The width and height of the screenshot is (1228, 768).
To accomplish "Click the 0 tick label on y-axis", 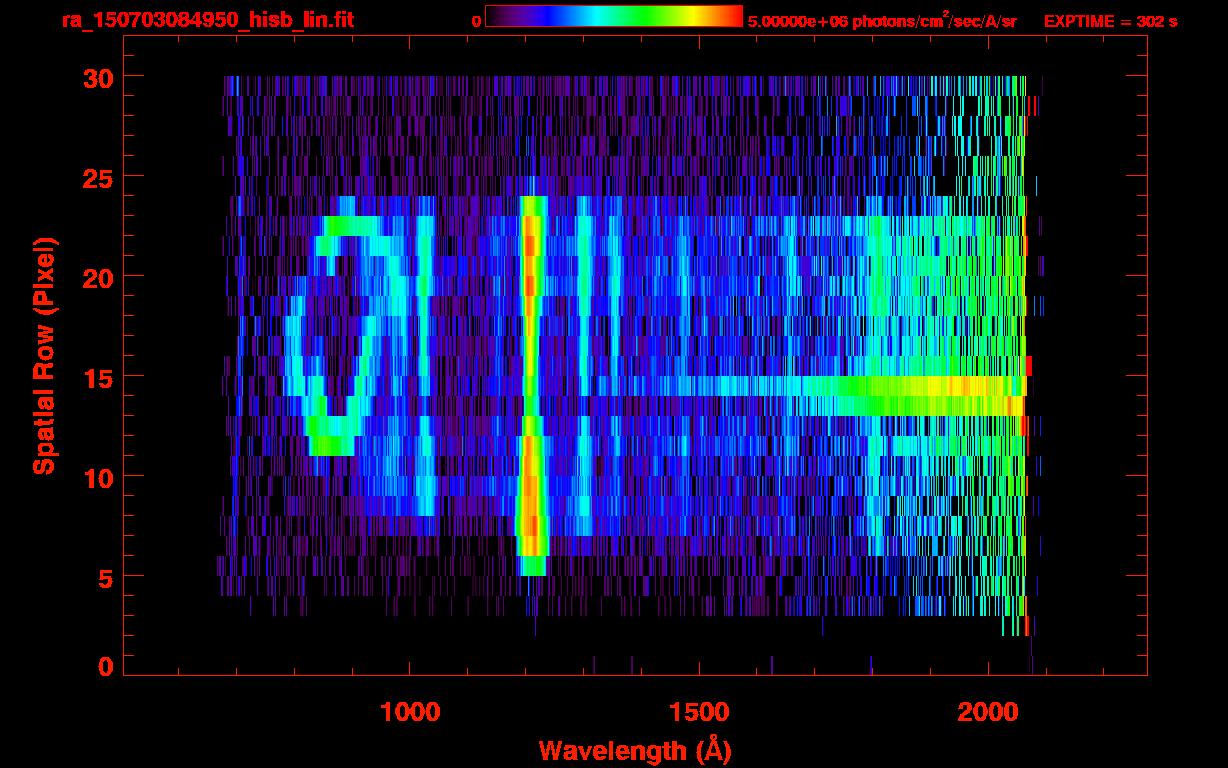I will pyautogui.click(x=104, y=666).
